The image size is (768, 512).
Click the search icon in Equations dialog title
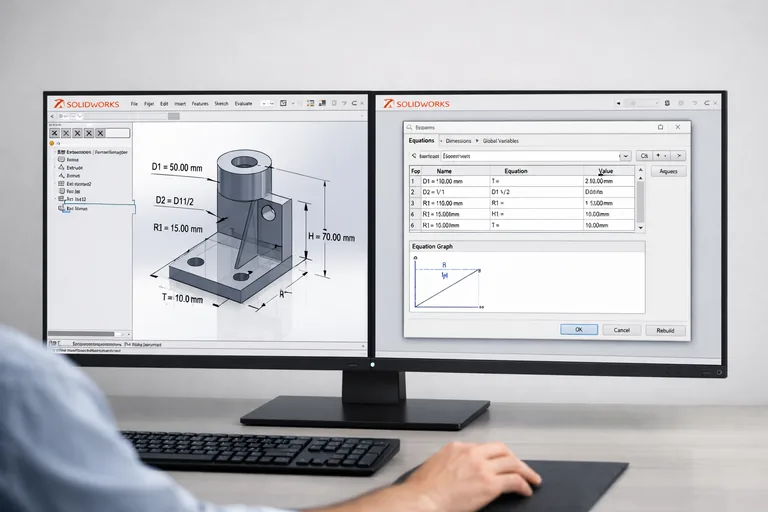pos(409,127)
